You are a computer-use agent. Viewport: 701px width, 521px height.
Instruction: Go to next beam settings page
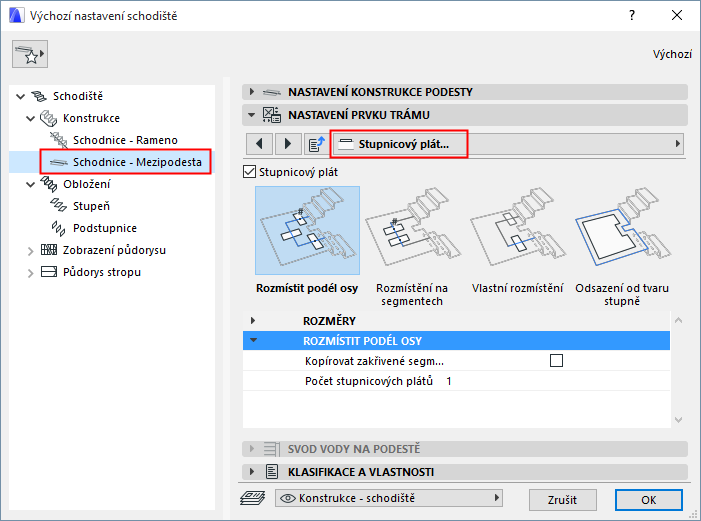(x=288, y=144)
